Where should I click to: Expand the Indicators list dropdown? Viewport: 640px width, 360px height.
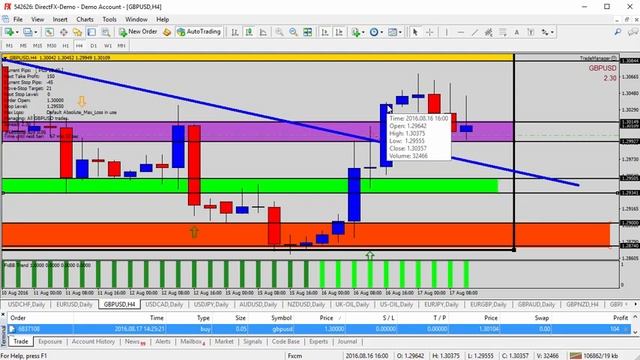[363, 32]
